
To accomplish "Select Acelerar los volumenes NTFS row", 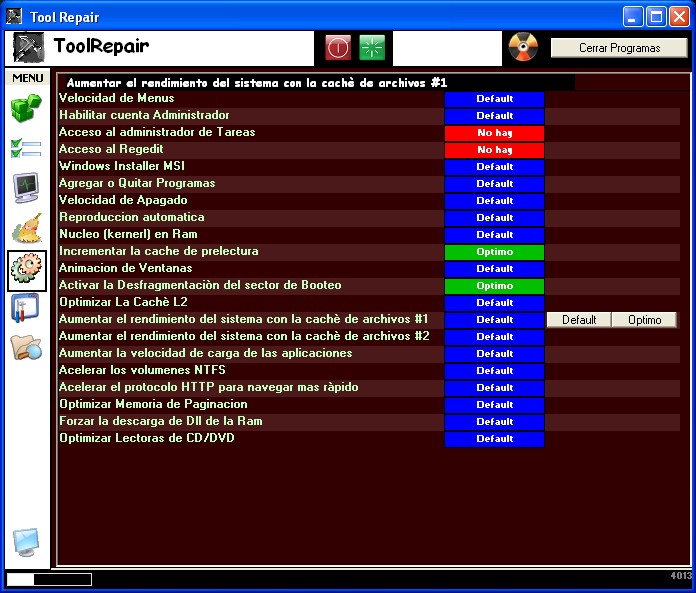I will click(x=142, y=370).
